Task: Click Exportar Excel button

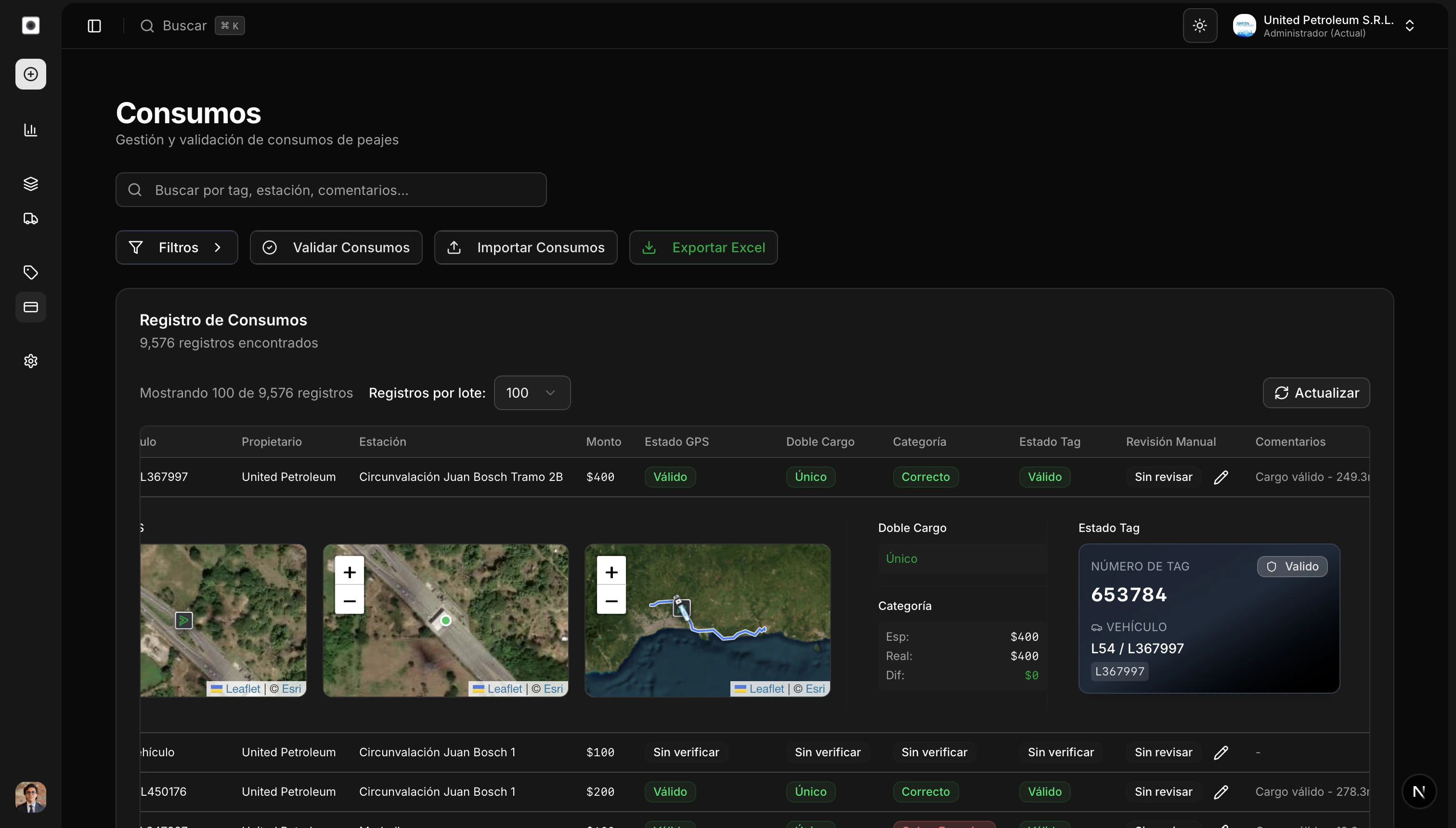Action: [703, 247]
